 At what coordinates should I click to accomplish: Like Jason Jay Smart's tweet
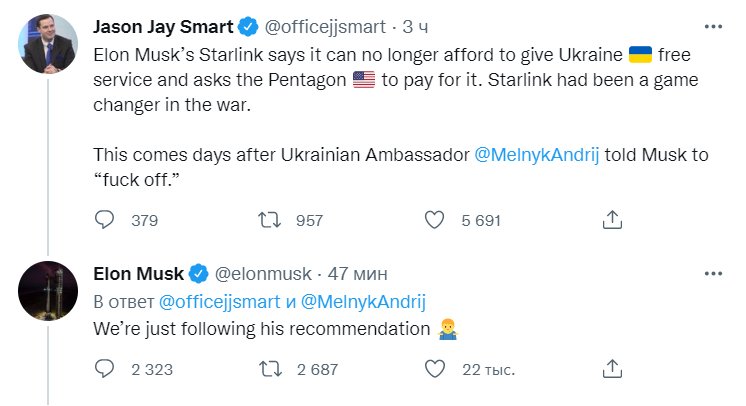point(434,220)
